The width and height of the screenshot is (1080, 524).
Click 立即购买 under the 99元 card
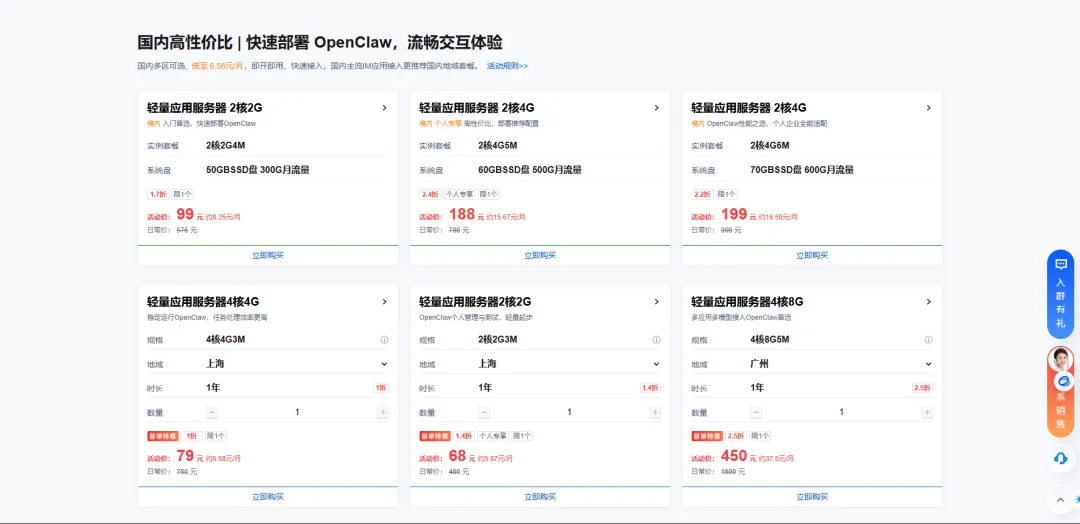268,255
